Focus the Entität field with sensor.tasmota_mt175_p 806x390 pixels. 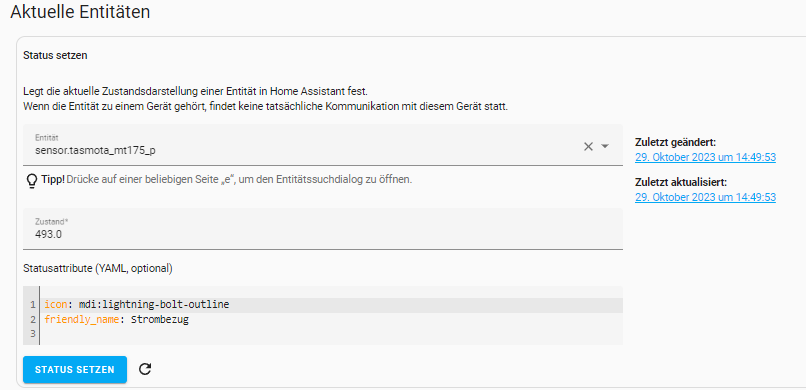coord(323,145)
